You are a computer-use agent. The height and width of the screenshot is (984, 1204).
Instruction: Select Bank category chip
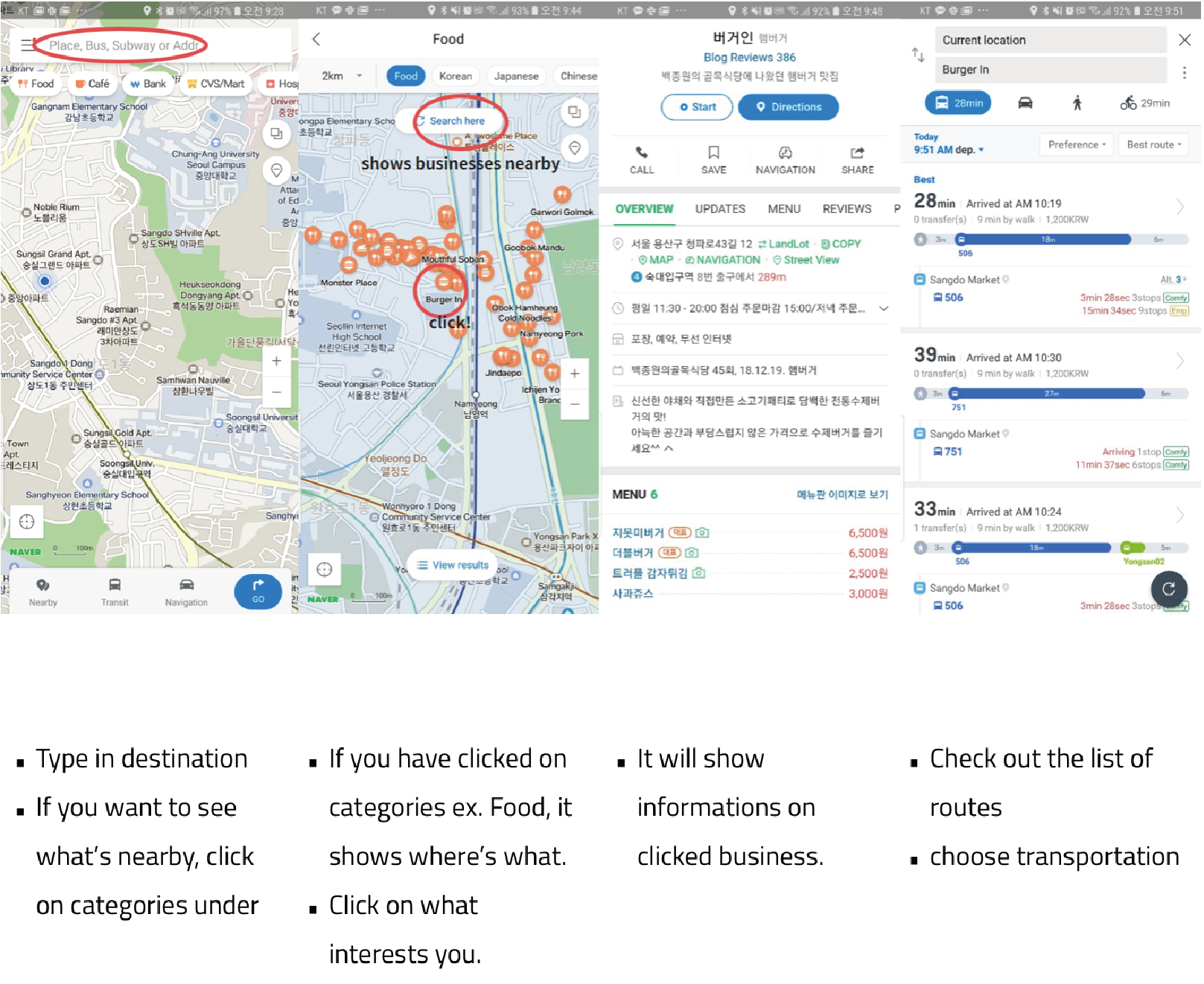(x=148, y=83)
